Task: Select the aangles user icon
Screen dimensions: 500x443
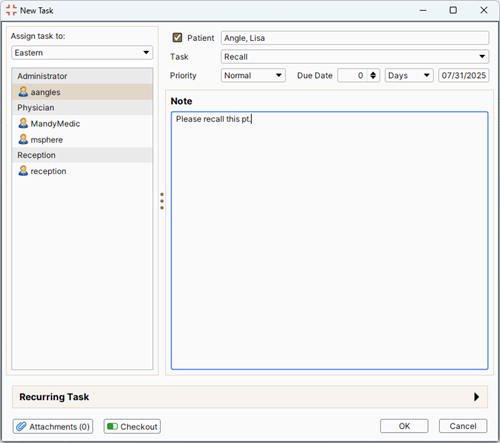Action: 23,92
